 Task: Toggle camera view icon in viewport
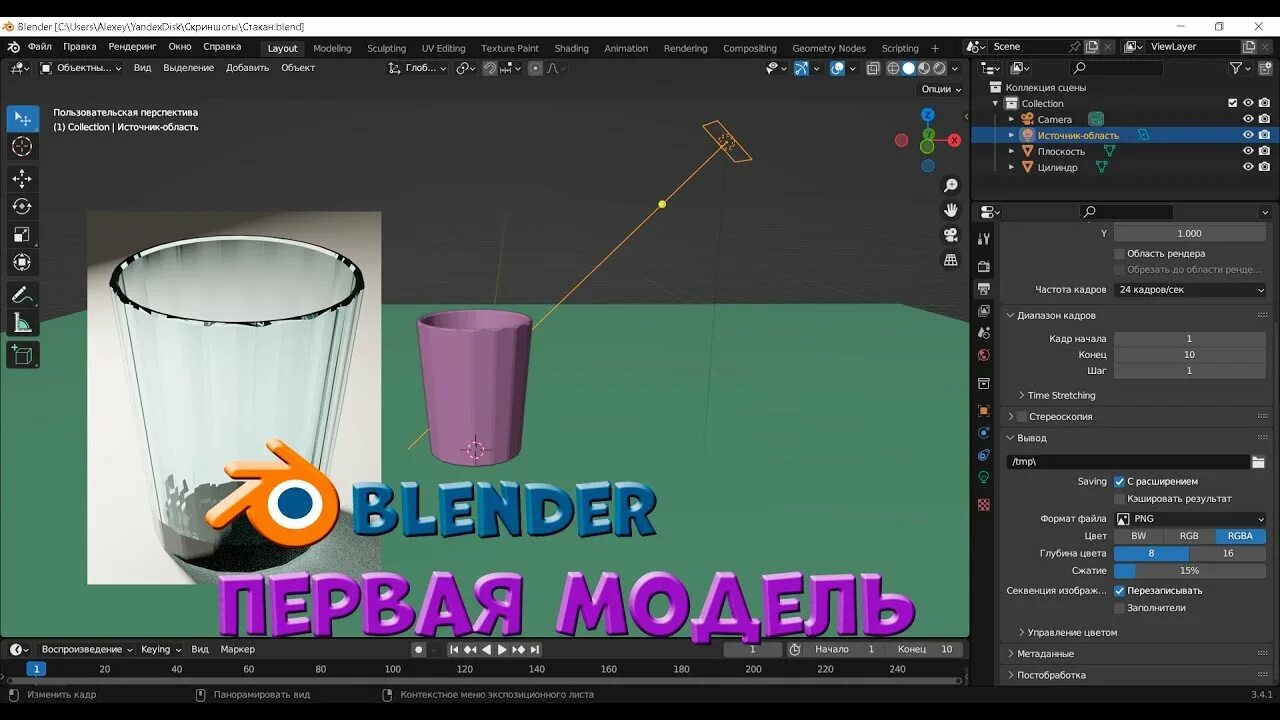pyautogui.click(x=951, y=235)
